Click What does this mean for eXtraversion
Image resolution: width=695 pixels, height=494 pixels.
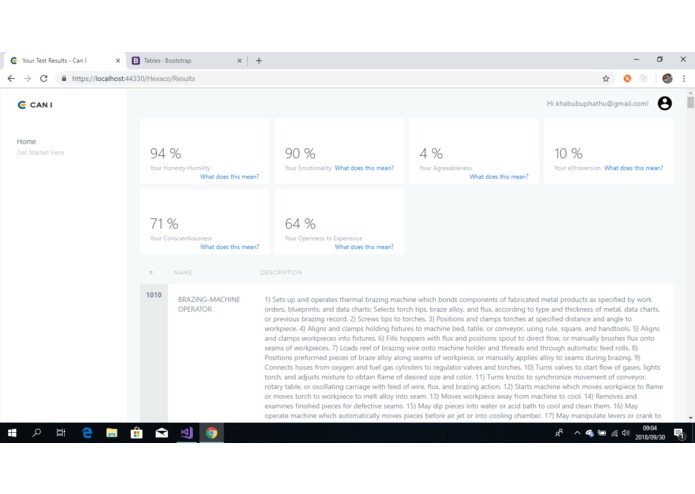coord(633,168)
